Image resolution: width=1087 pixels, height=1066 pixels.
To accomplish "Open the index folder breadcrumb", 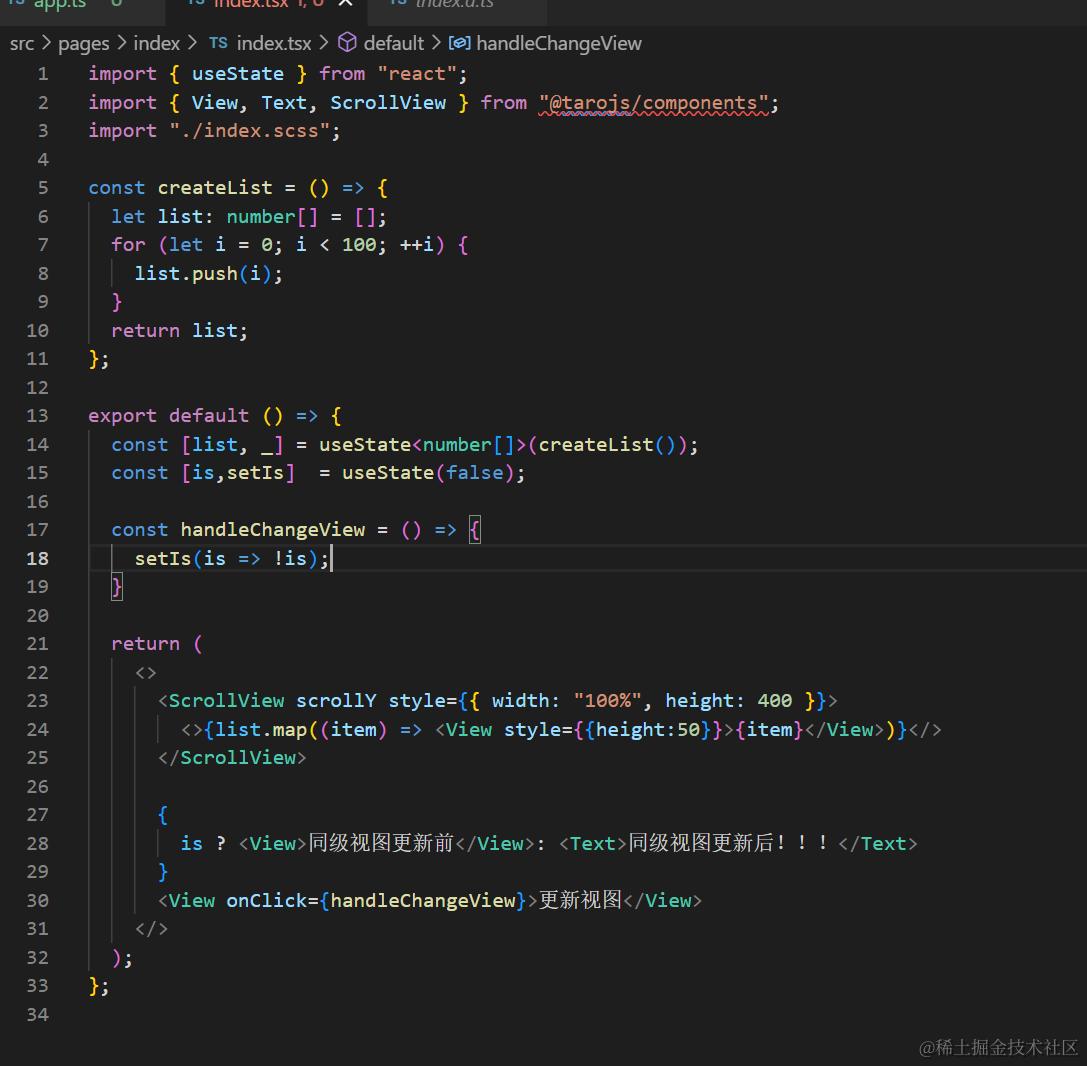I will click(x=156, y=44).
